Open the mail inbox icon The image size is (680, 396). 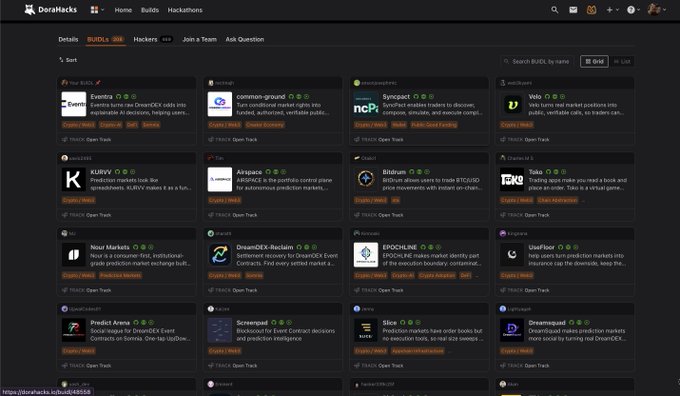573,10
